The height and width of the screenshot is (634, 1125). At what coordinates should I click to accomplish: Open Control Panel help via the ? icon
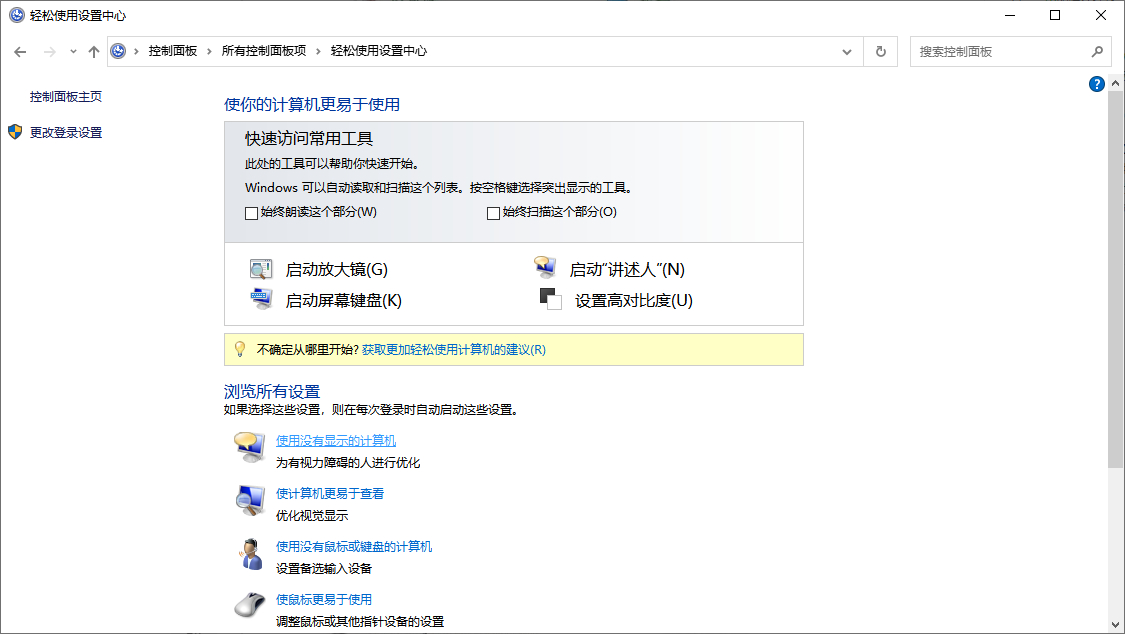(x=1097, y=84)
